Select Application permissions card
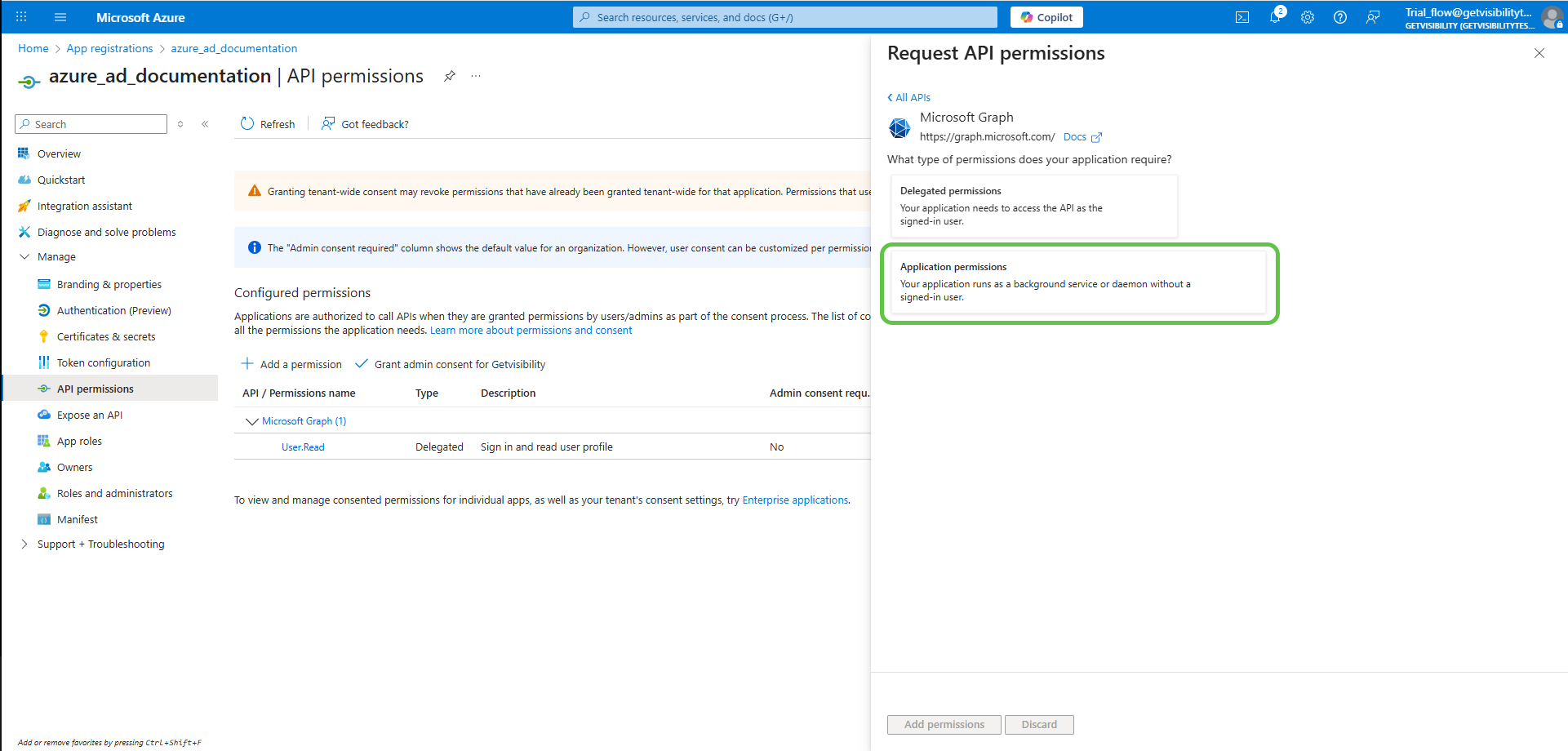1568x751 pixels. [x=1077, y=282]
